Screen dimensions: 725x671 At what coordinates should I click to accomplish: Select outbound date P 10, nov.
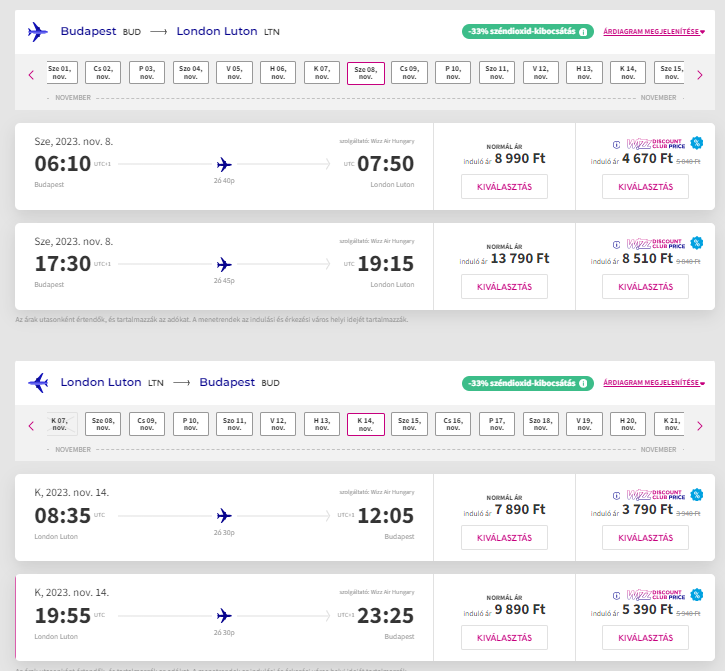coord(454,73)
